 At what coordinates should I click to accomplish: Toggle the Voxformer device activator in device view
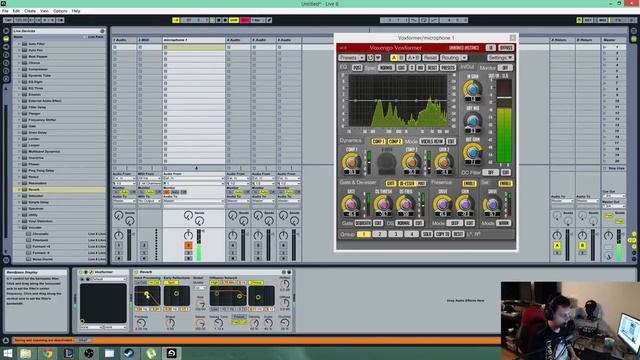(x=81, y=272)
